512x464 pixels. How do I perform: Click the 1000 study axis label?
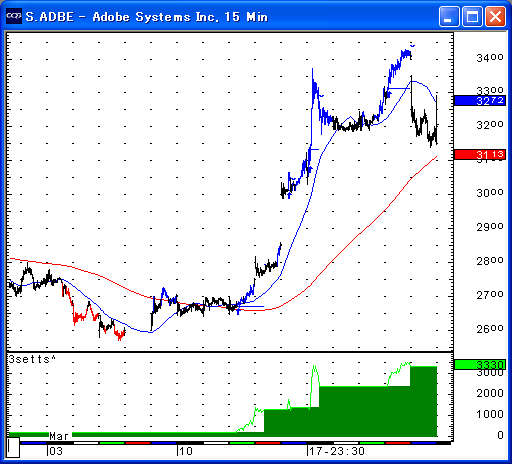click(x=490, y=414)
